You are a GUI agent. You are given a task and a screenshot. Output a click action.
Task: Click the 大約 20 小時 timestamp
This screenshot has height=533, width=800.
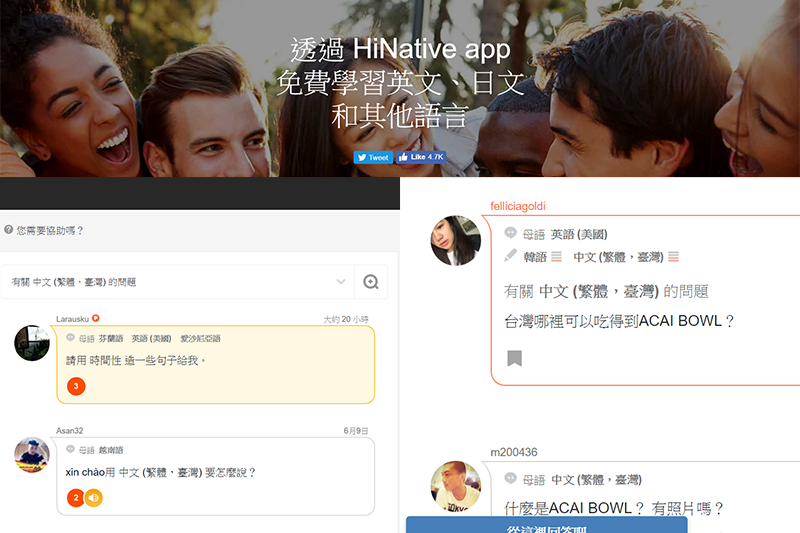(x=346, y=319)
